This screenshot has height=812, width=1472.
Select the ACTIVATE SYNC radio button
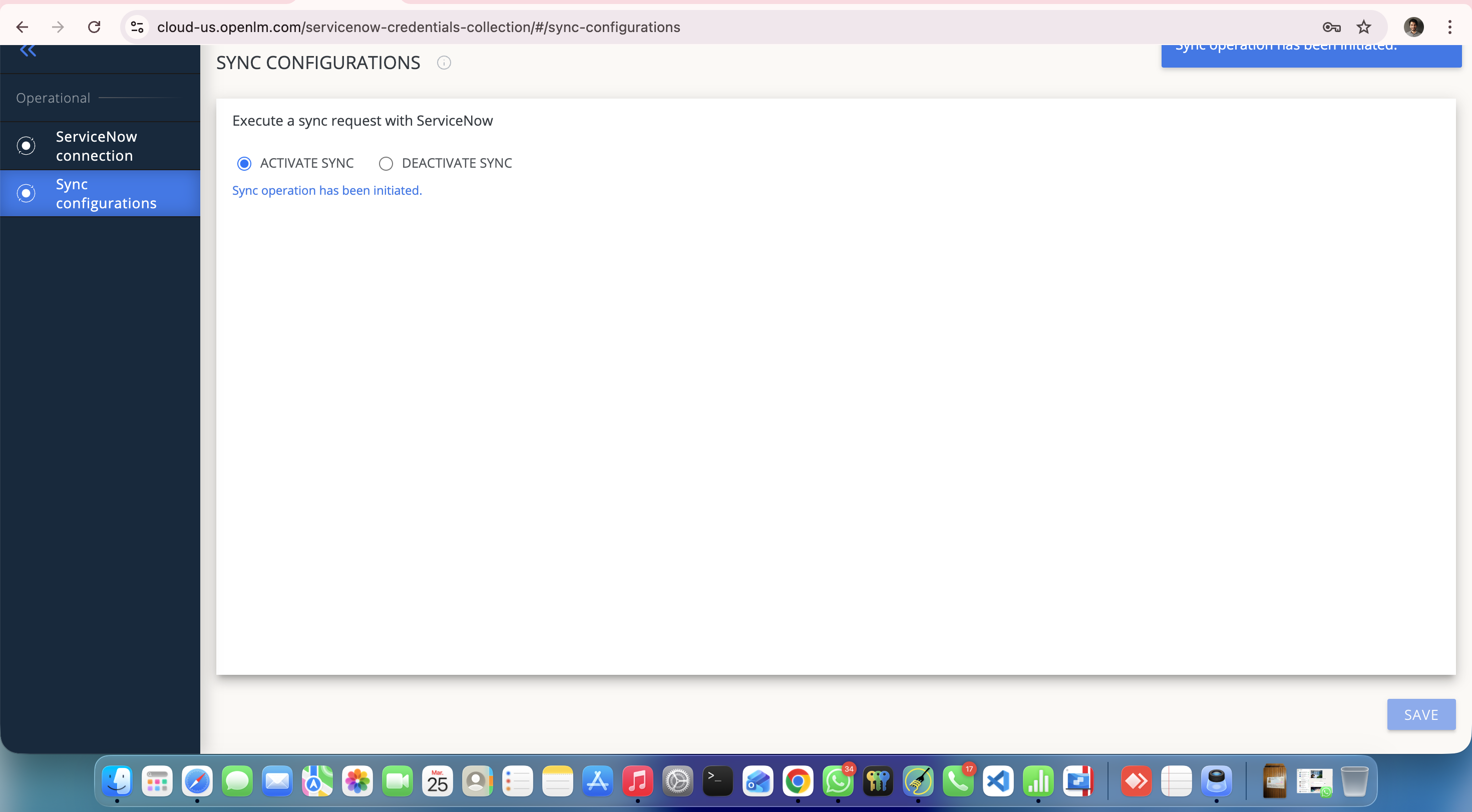[x=244, y=163]
